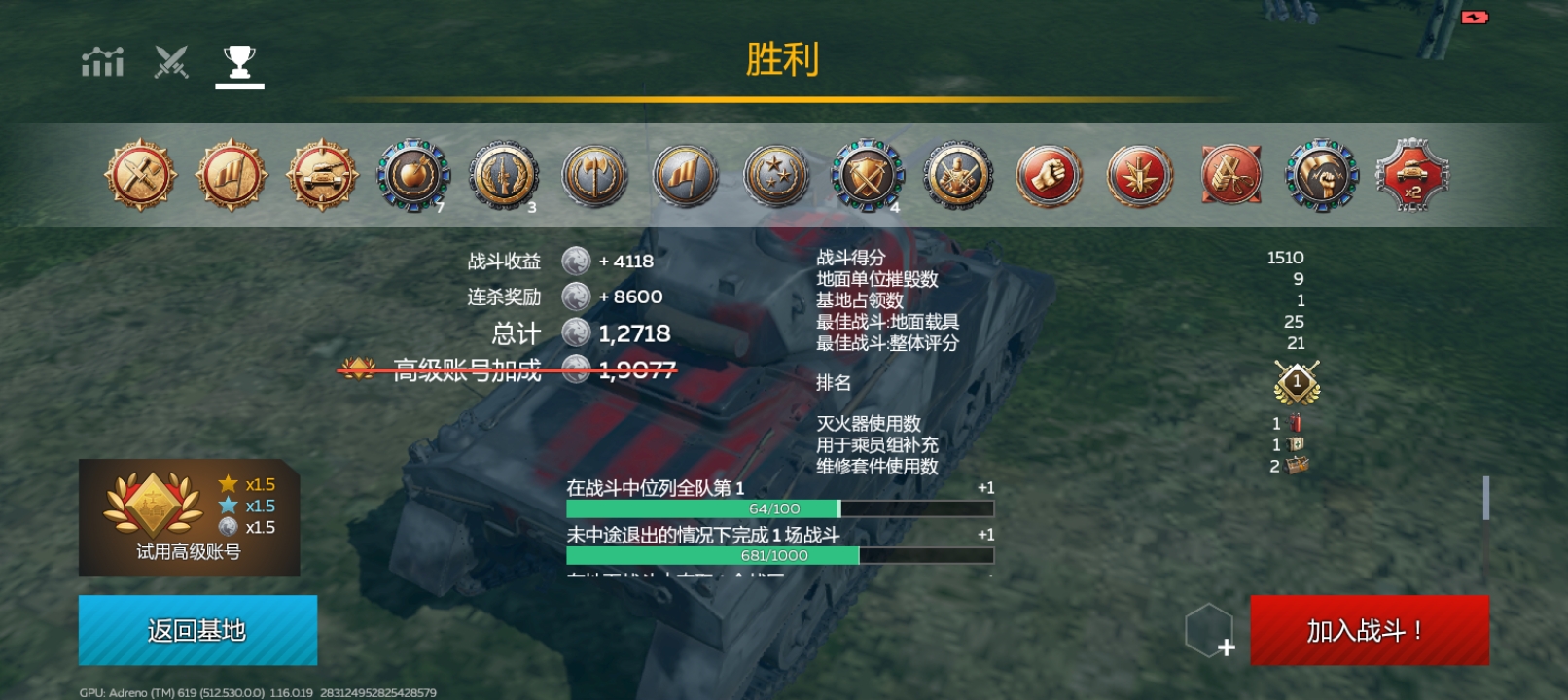Add platoon member via hexagon plus icon
Screen dimensions: 1568x700
tap(1210, 630)
